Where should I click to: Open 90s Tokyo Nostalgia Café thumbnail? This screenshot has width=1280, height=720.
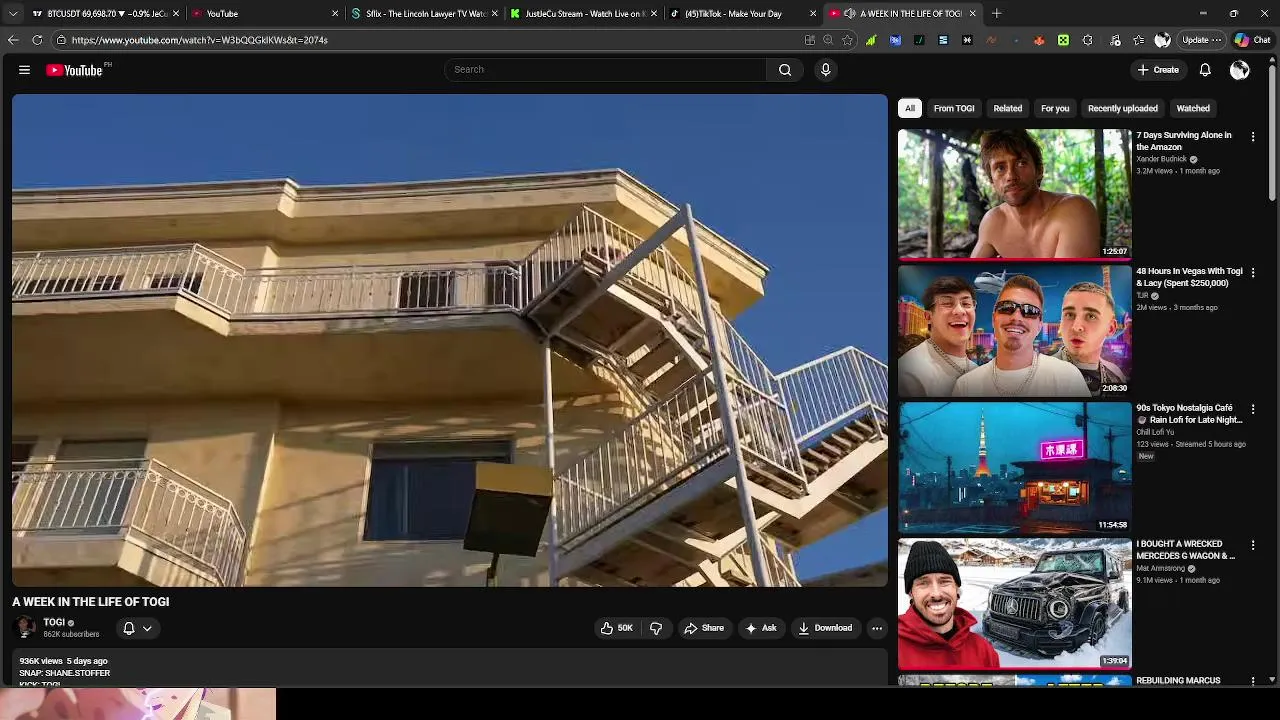click(1014, 466)
